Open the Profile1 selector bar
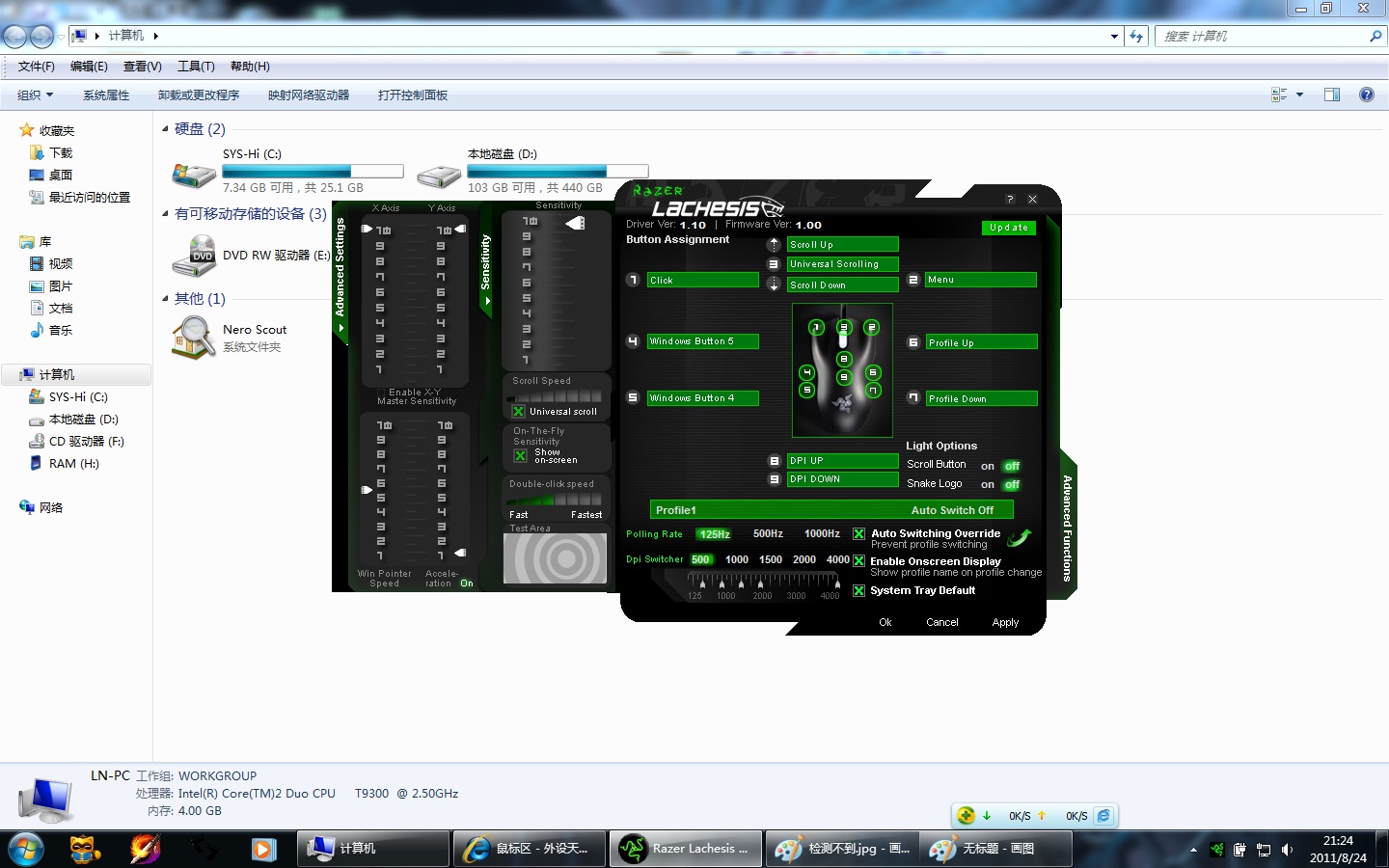 [x=831, y=509]
